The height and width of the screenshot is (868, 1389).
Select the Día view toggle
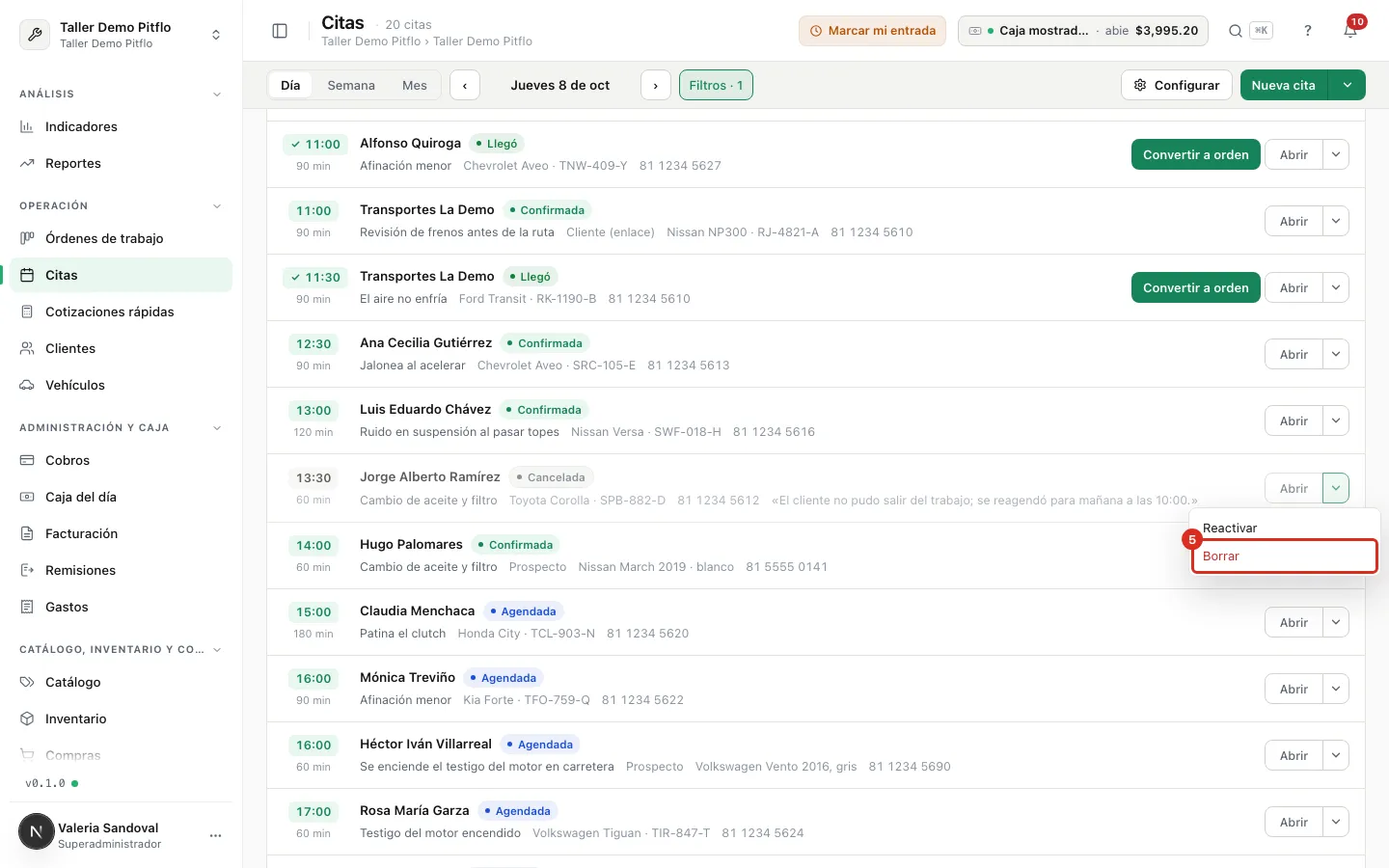pyautogui.click(x=290, y=85)
